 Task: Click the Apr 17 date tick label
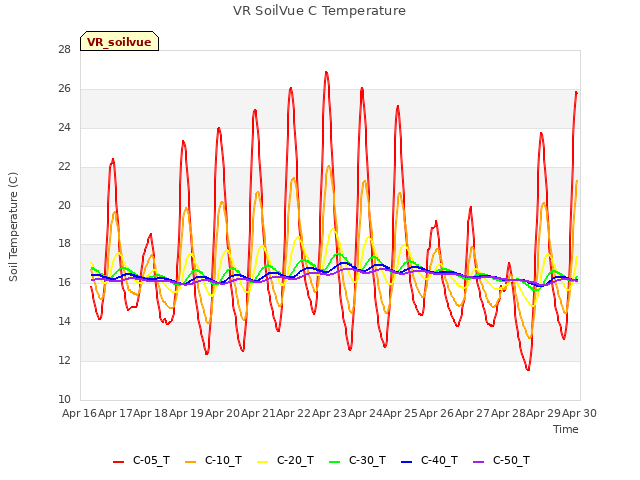[116, 413]
